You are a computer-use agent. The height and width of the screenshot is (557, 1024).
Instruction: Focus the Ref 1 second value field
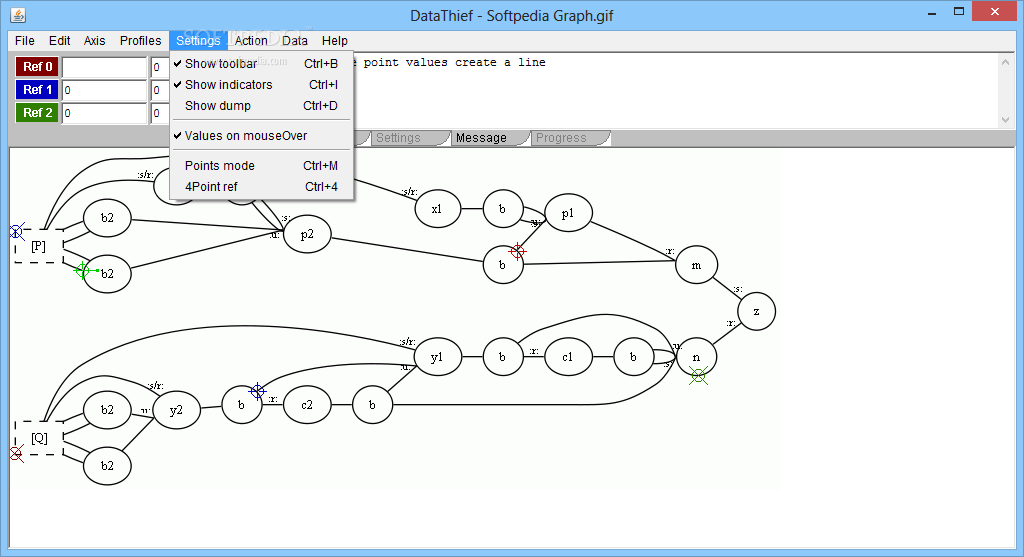pyautogui.click(x=160, y=89)
